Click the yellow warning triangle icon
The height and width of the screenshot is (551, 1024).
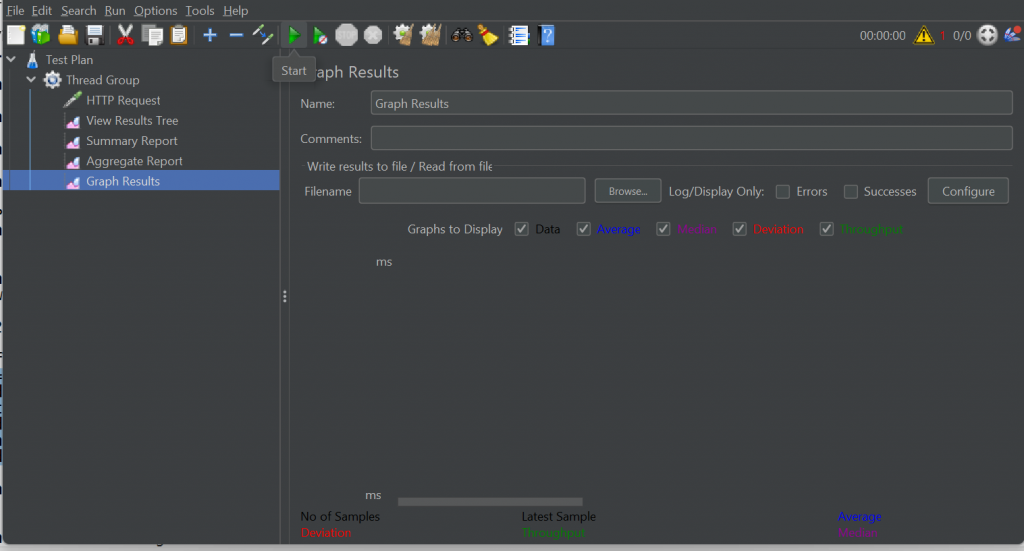click(x=924, y=36)
